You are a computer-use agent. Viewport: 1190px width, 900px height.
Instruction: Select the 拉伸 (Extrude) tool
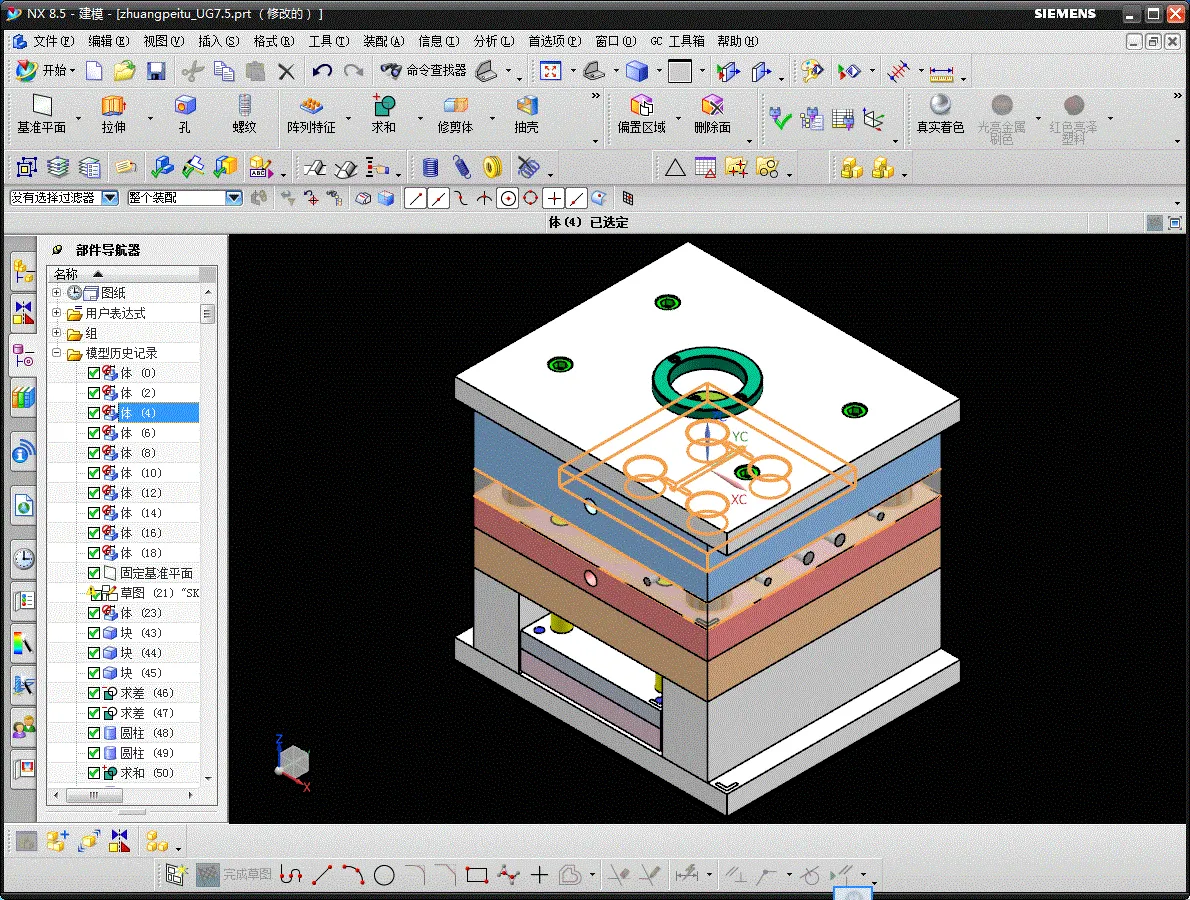point(113,114)
